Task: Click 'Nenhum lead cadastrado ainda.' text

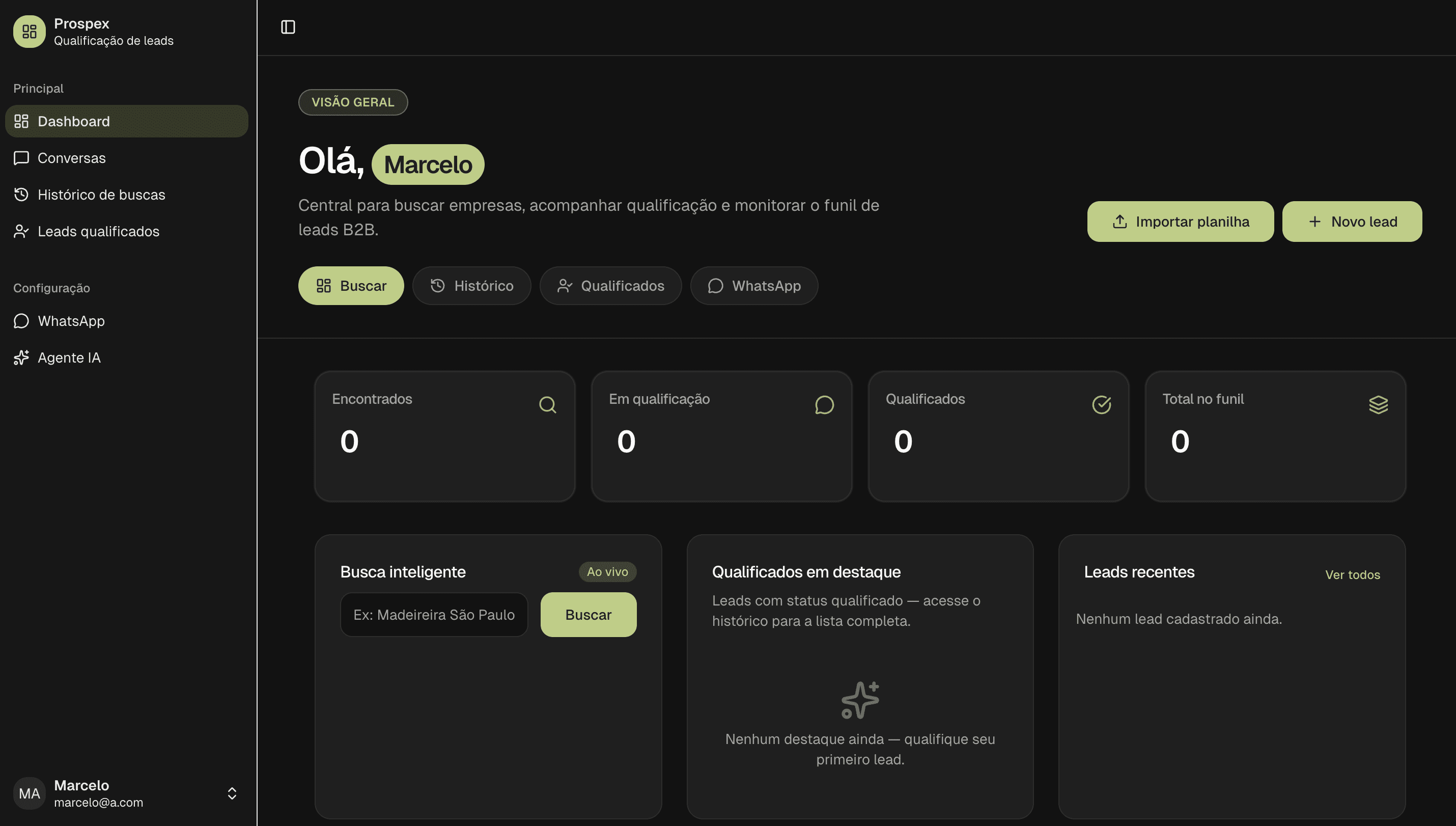Action: (1179, 619)
